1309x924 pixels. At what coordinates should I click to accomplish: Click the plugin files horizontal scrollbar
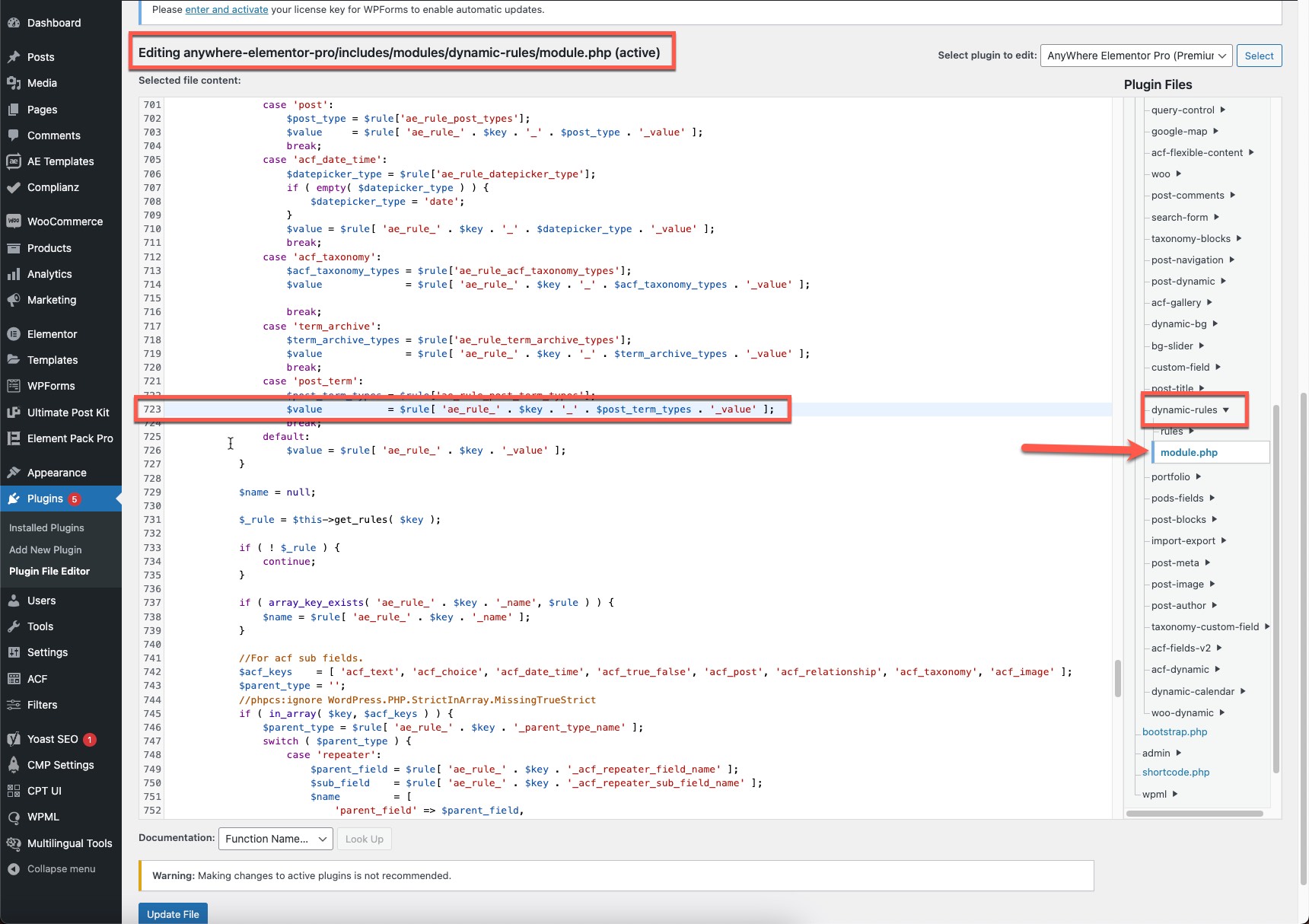pos(1195,814)
